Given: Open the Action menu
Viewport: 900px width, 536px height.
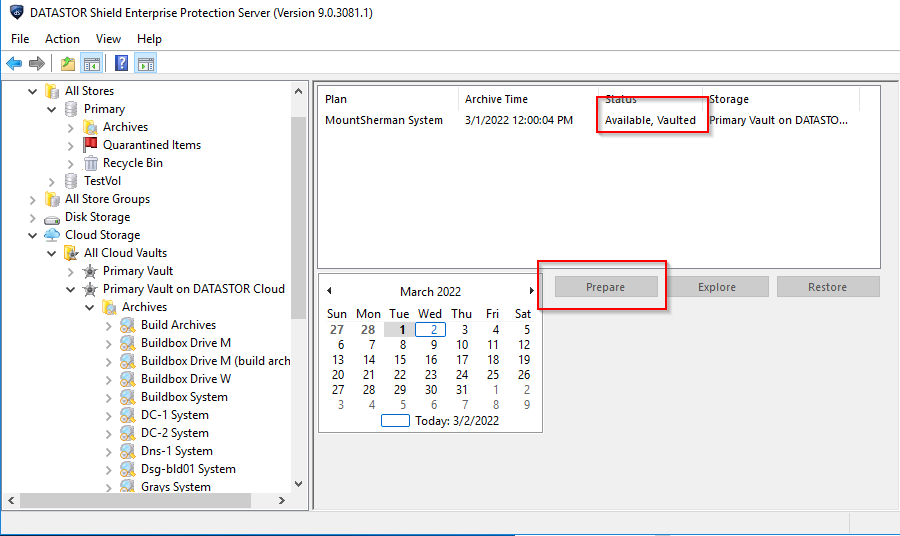Looking at the screenshot, I should (x=62, y=38).
